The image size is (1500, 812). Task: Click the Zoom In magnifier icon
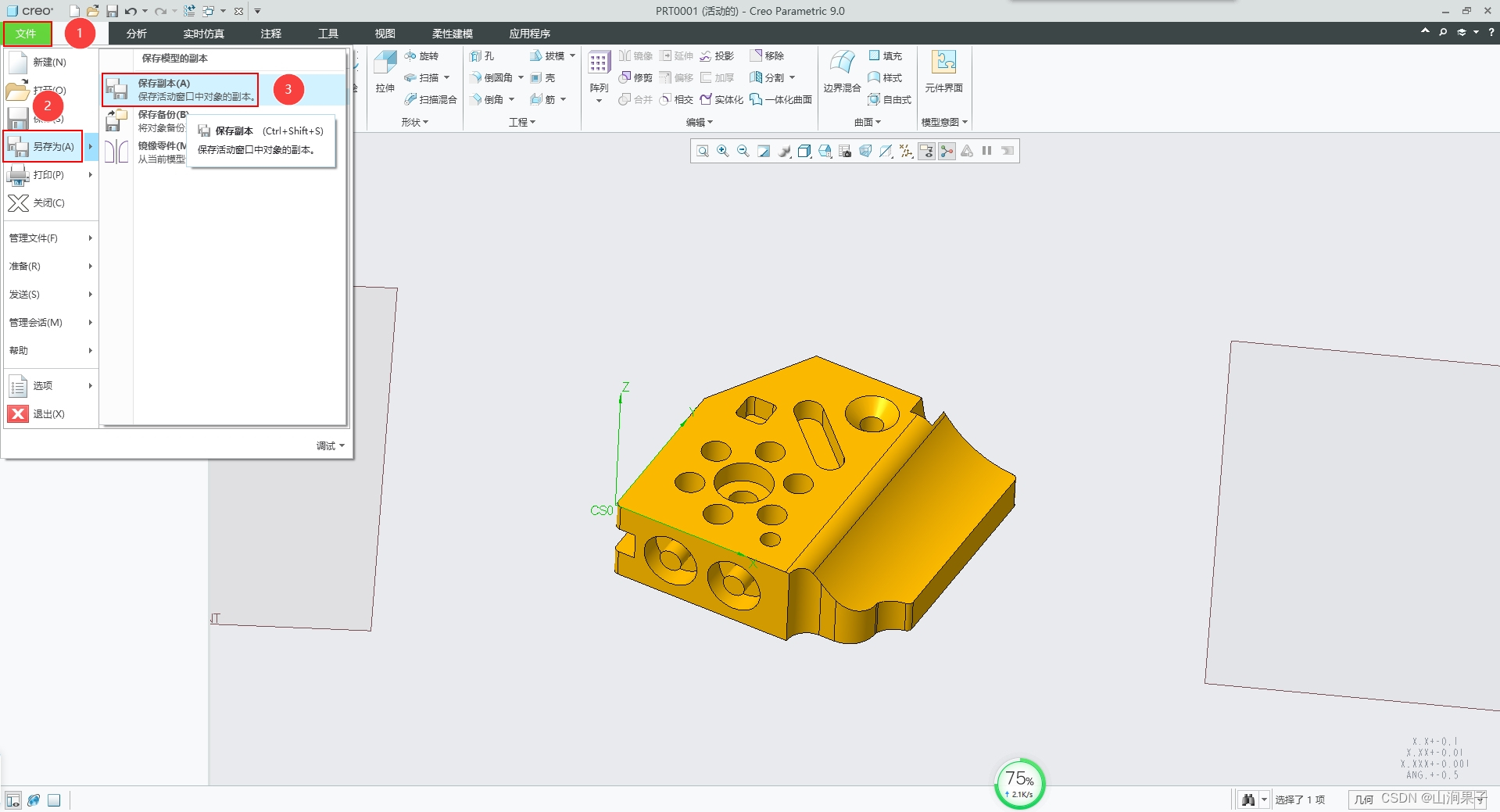(x=723, y=151)
